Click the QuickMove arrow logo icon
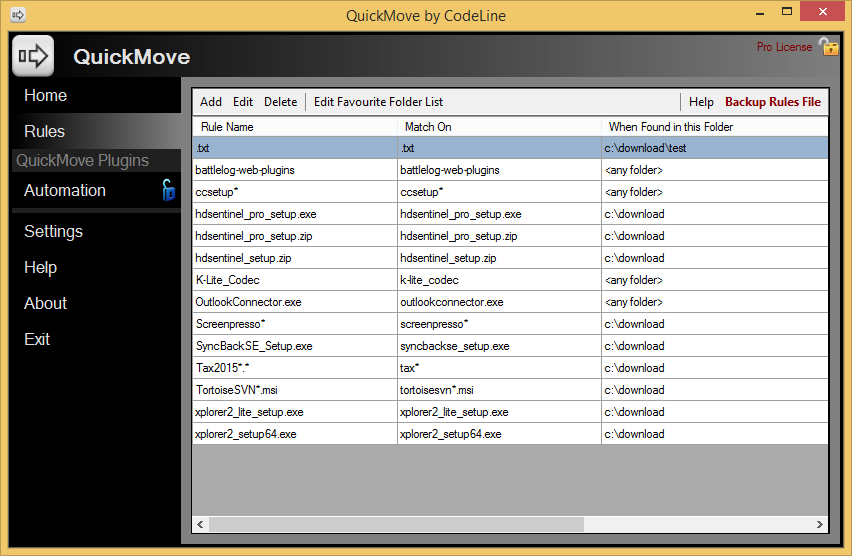 point(33,55)
